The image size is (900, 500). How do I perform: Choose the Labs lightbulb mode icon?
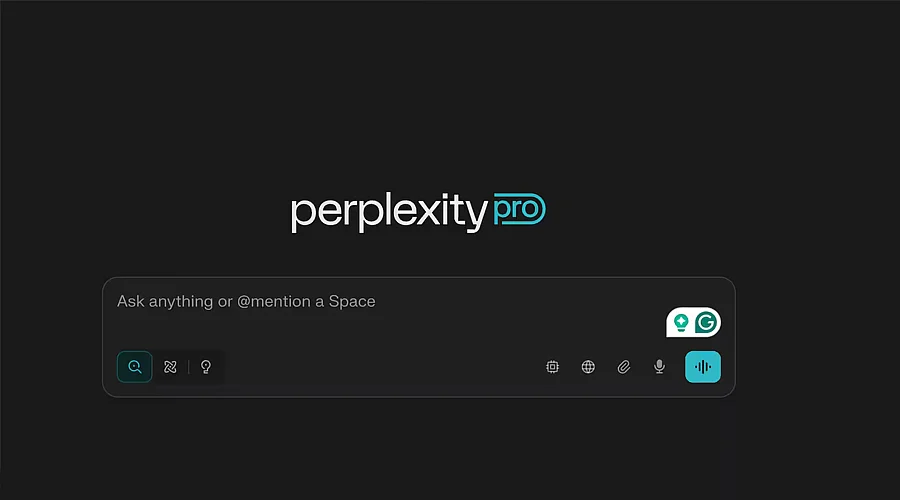[x=205, y=367]
